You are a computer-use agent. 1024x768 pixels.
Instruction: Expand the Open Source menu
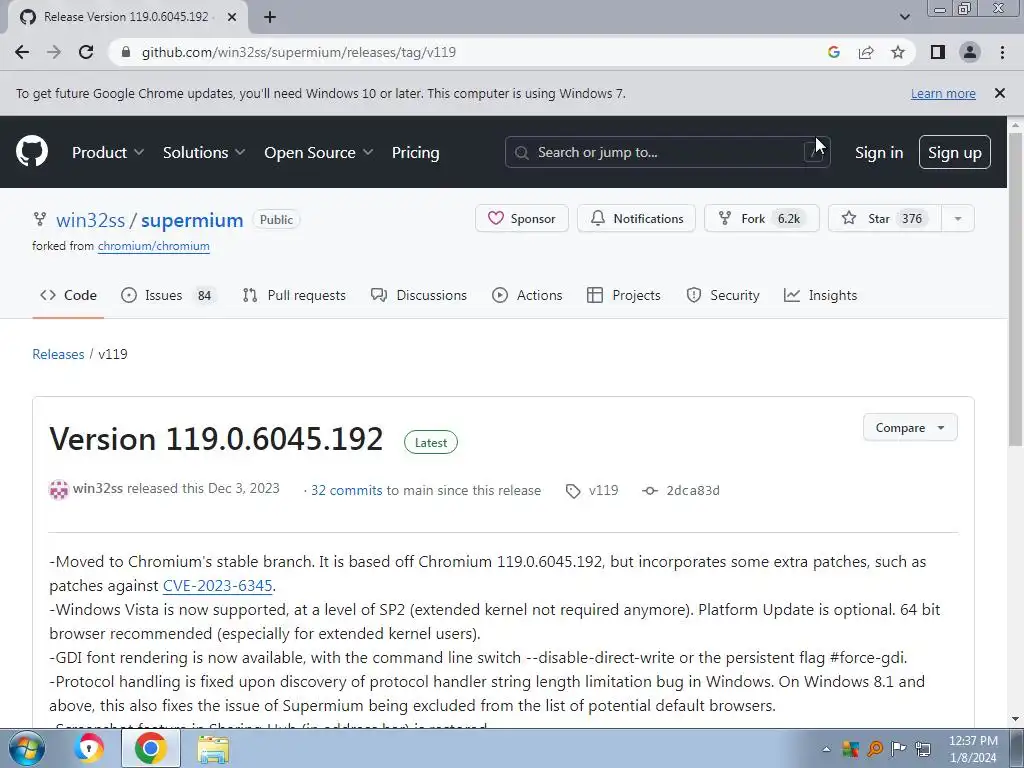[x=319, y=152]
